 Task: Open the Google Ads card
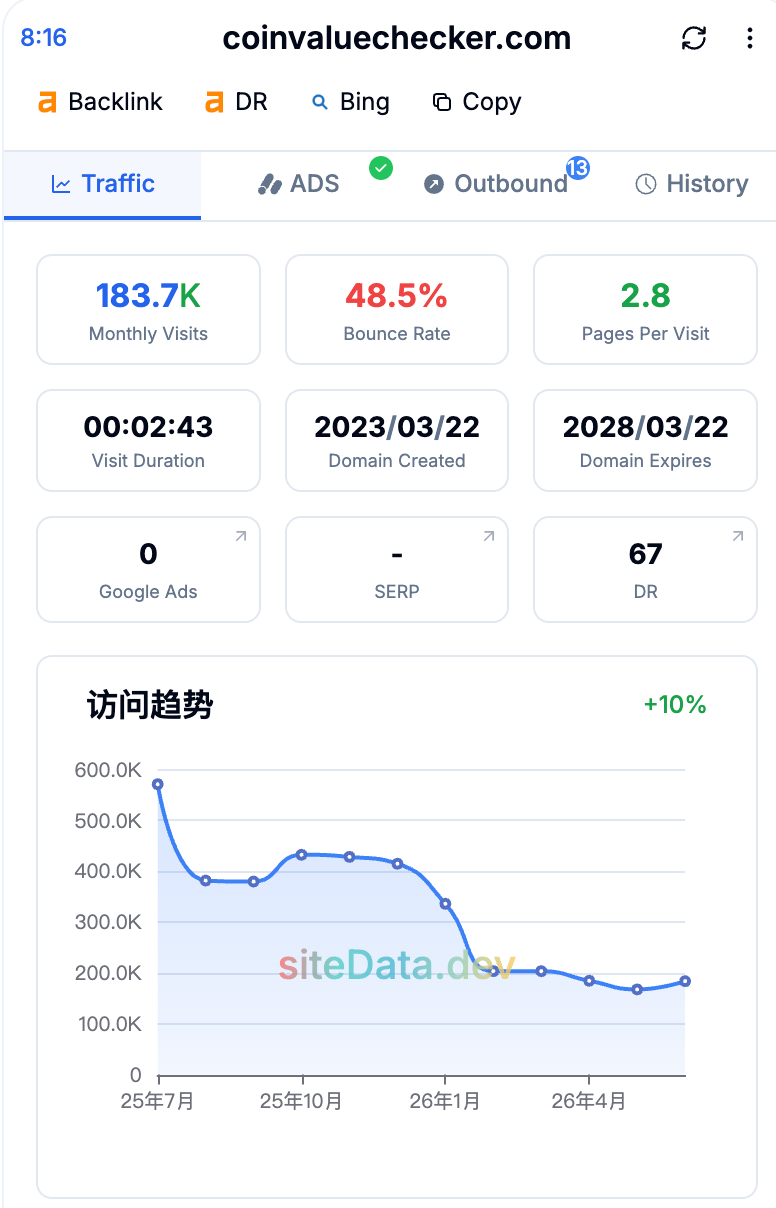coord(149,569)
